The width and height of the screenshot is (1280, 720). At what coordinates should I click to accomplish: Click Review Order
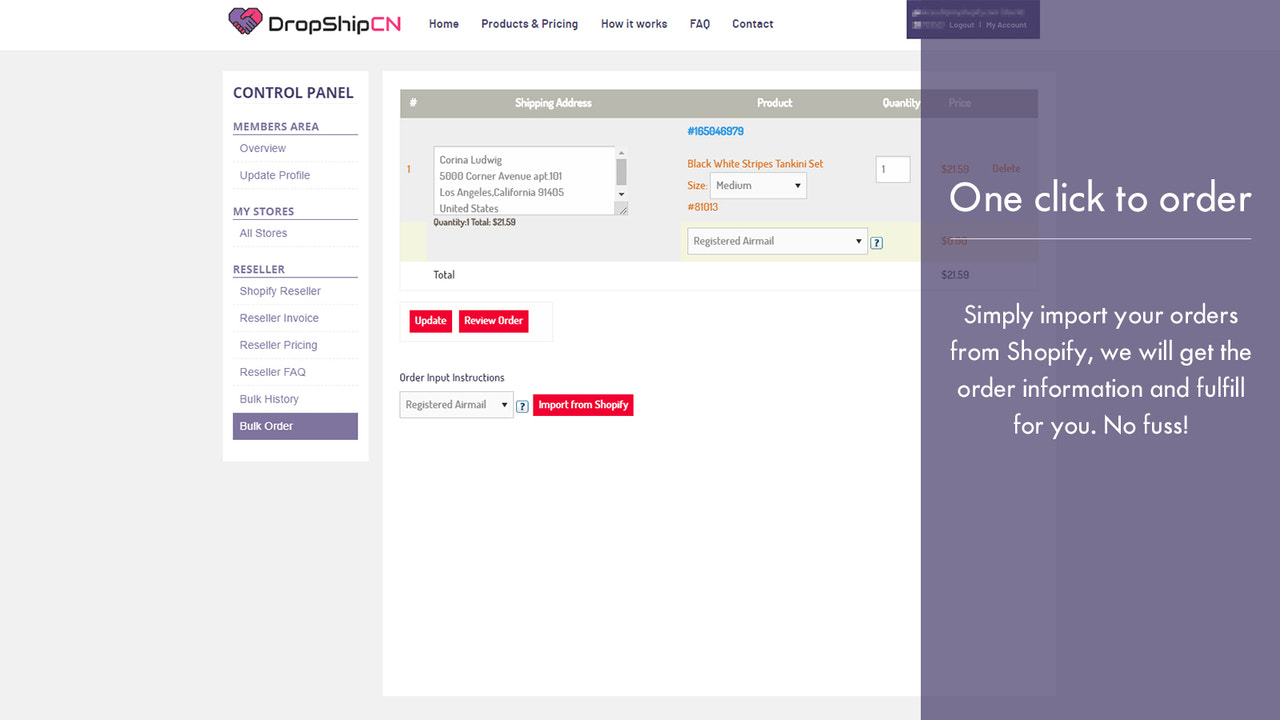click(x=493, y=320)
